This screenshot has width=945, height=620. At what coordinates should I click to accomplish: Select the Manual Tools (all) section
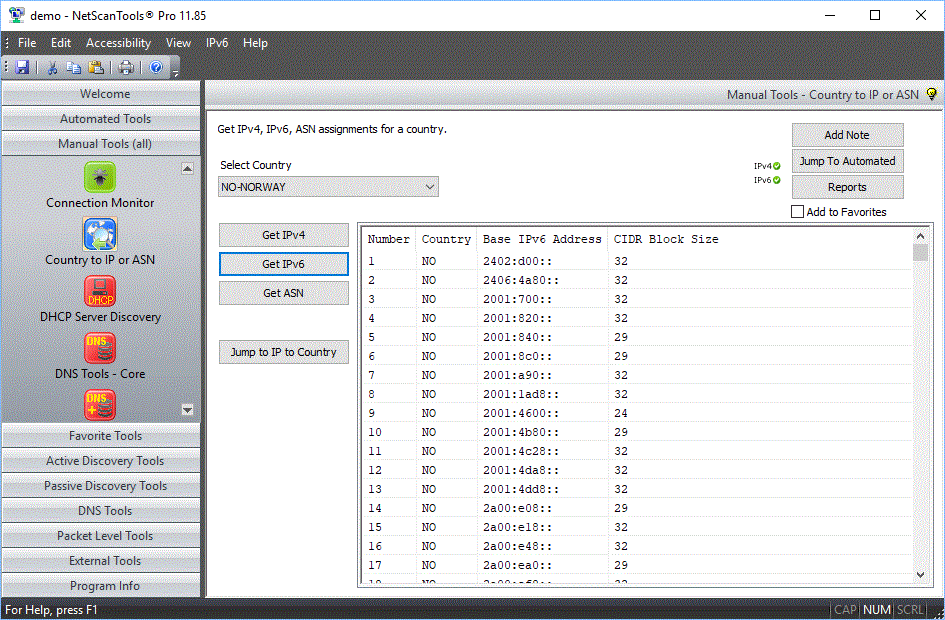(101, 143)
